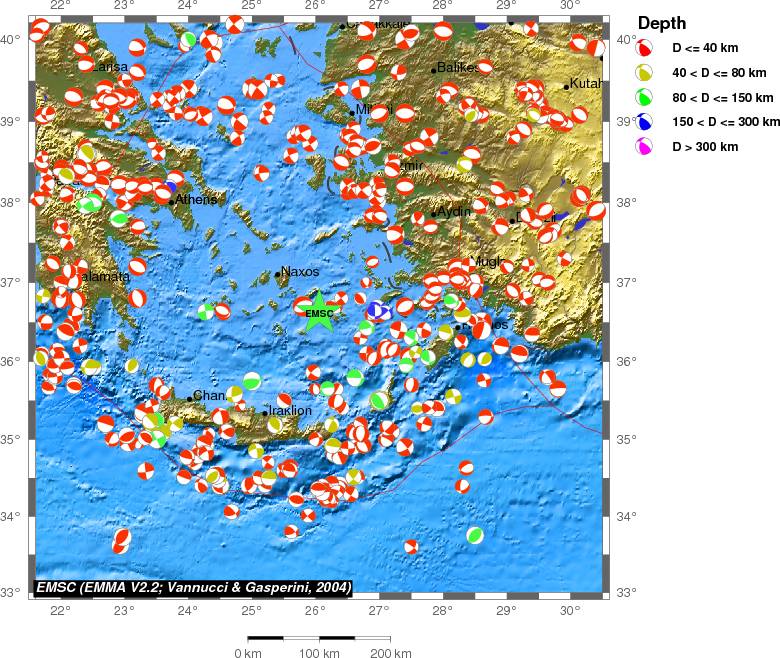
Task: Click the green EMSC epicenter star
Action: click(x=319, y=311)
